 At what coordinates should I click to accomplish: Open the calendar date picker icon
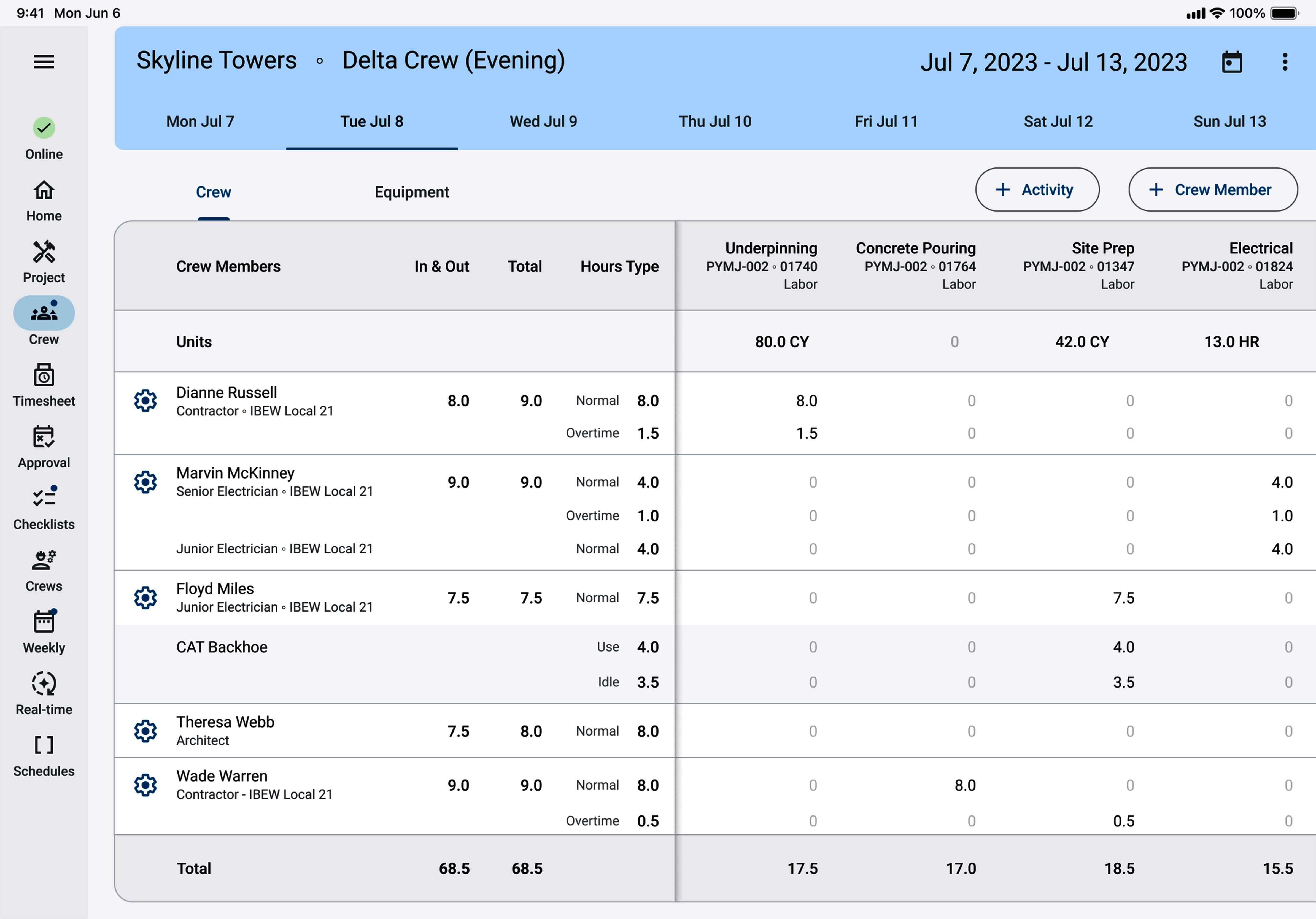click(x=1231, y=62)
